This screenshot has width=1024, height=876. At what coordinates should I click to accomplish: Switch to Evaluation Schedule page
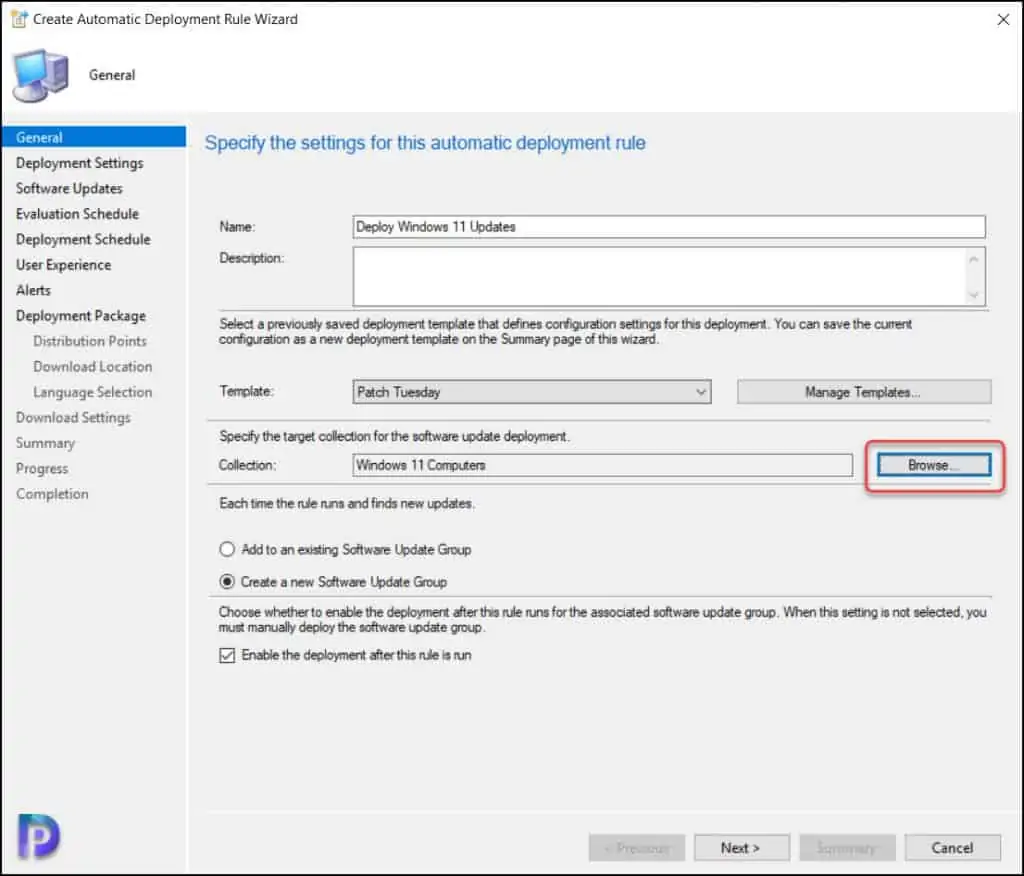tap(77, 214)
